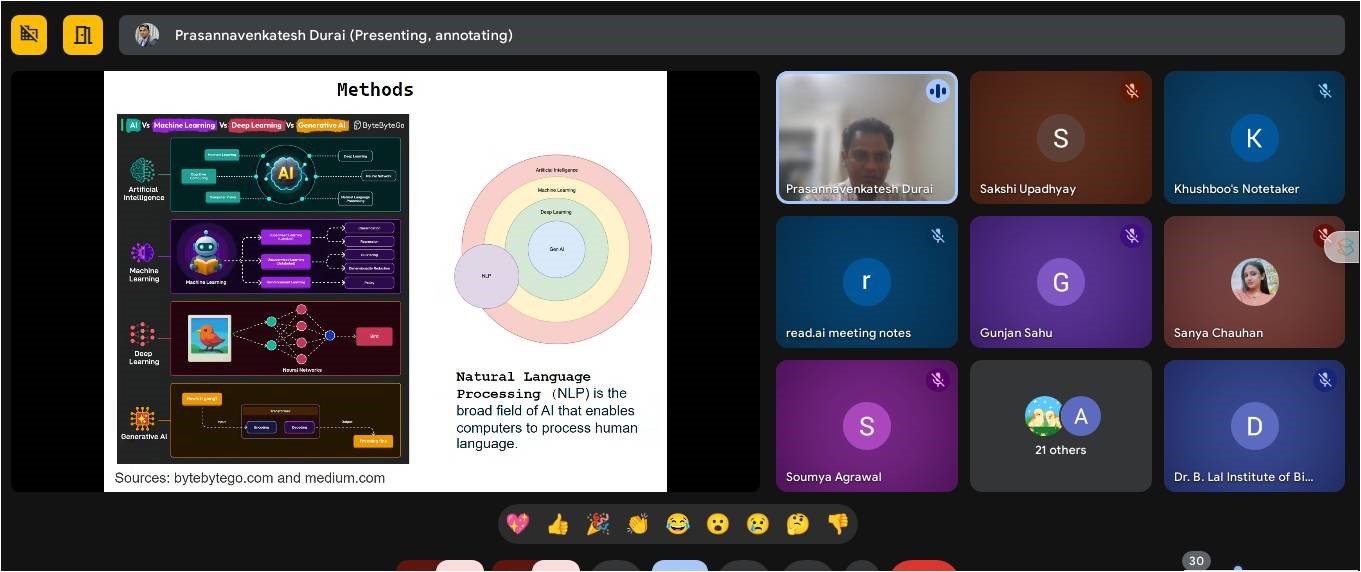
Task: Send the surprised open-mouth reaction
Action: pyautogui.click(x=718, y=523)
